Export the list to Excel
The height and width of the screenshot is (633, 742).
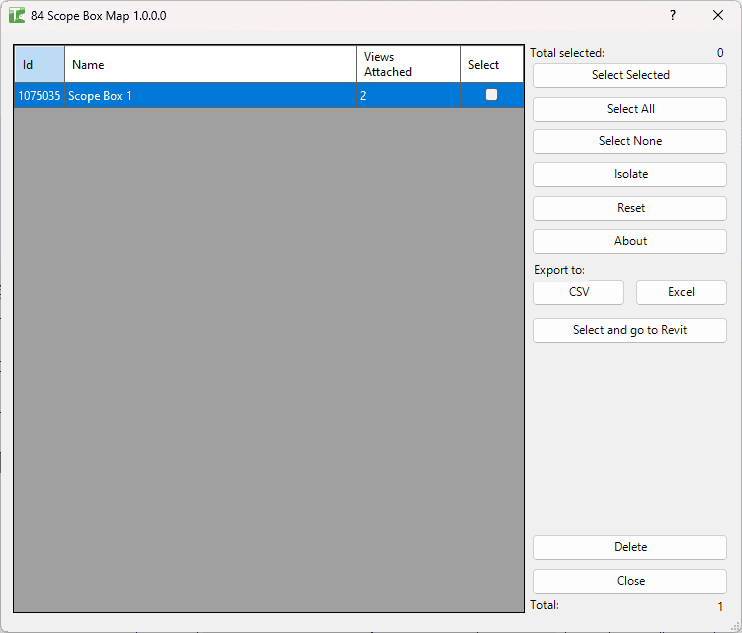click(681, 292)
